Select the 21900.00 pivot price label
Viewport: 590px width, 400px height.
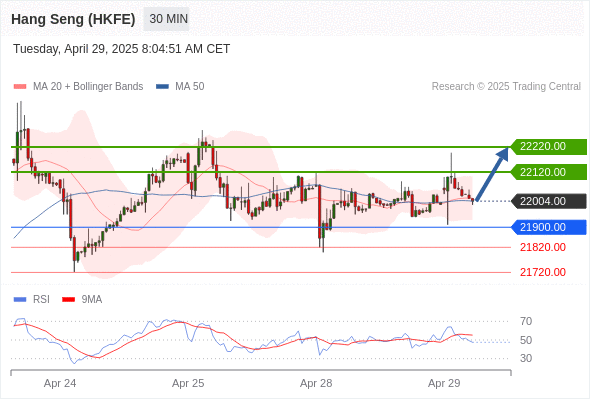click(549, 227)
